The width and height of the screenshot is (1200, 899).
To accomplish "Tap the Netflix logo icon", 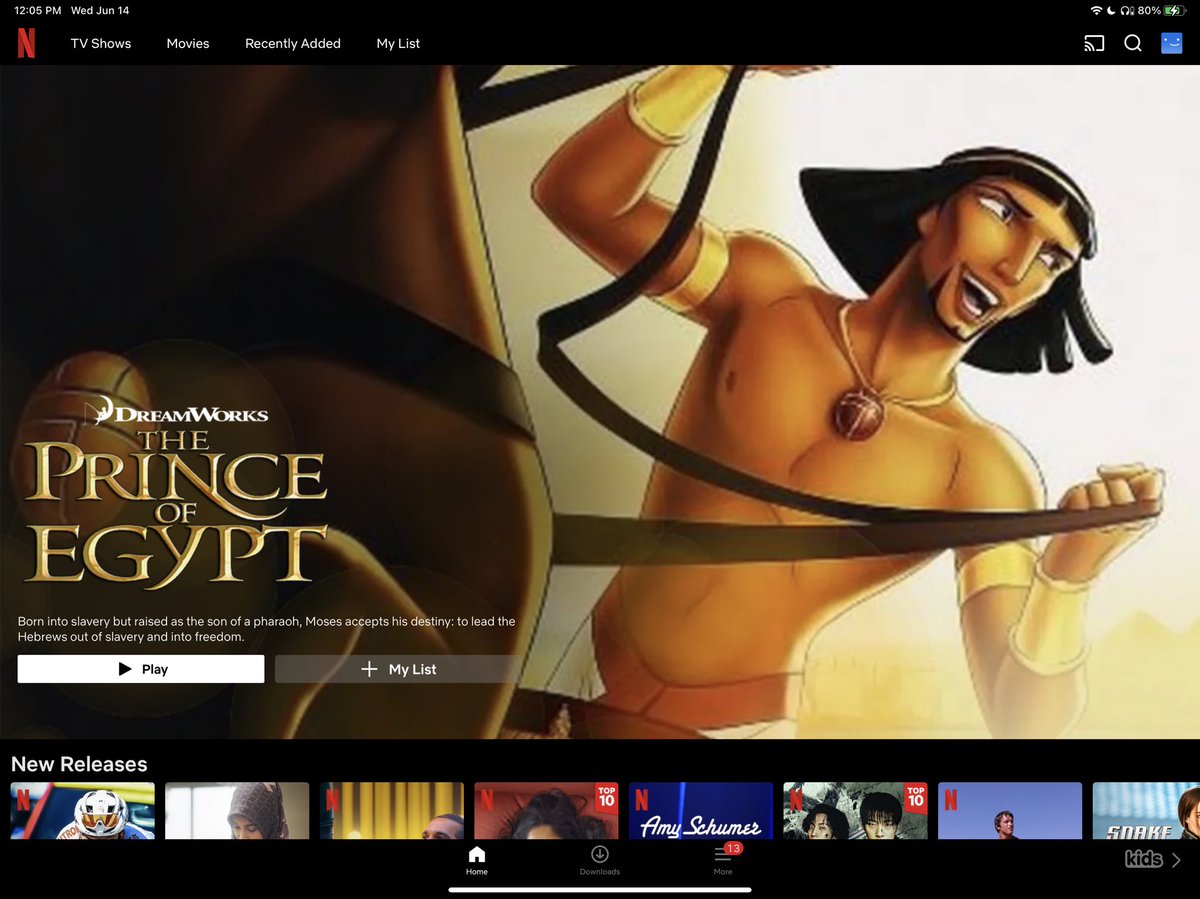I will [x=26, y=43].
